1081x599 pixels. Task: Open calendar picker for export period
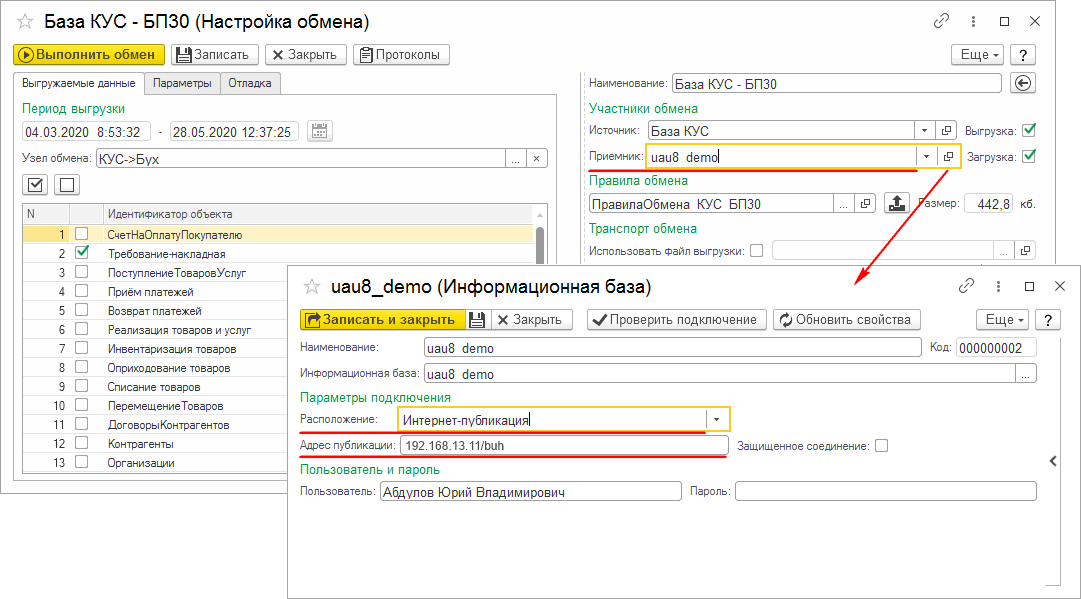pos(320,131)
